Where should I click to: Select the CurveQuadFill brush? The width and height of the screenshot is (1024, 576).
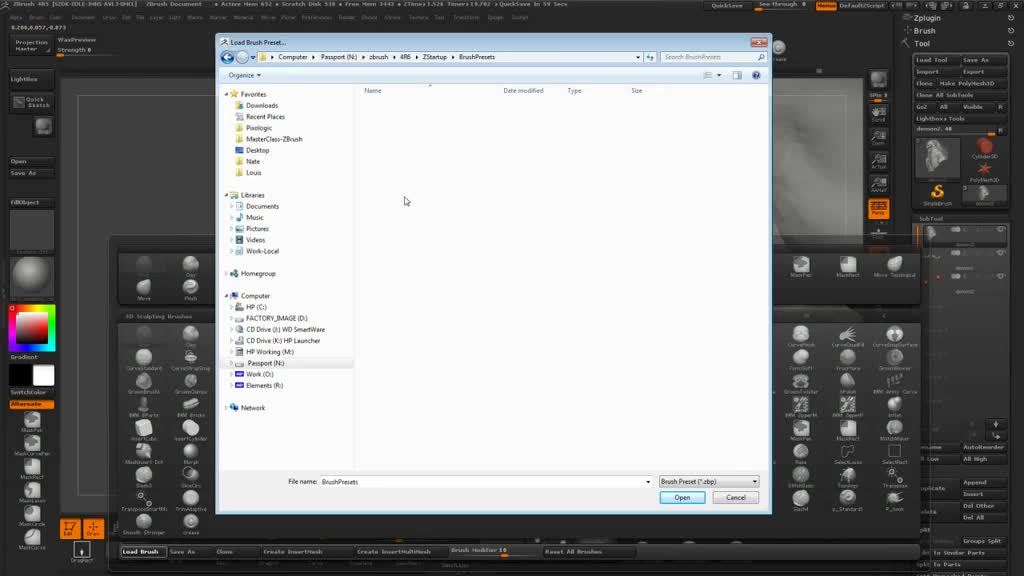pos(848,334)
